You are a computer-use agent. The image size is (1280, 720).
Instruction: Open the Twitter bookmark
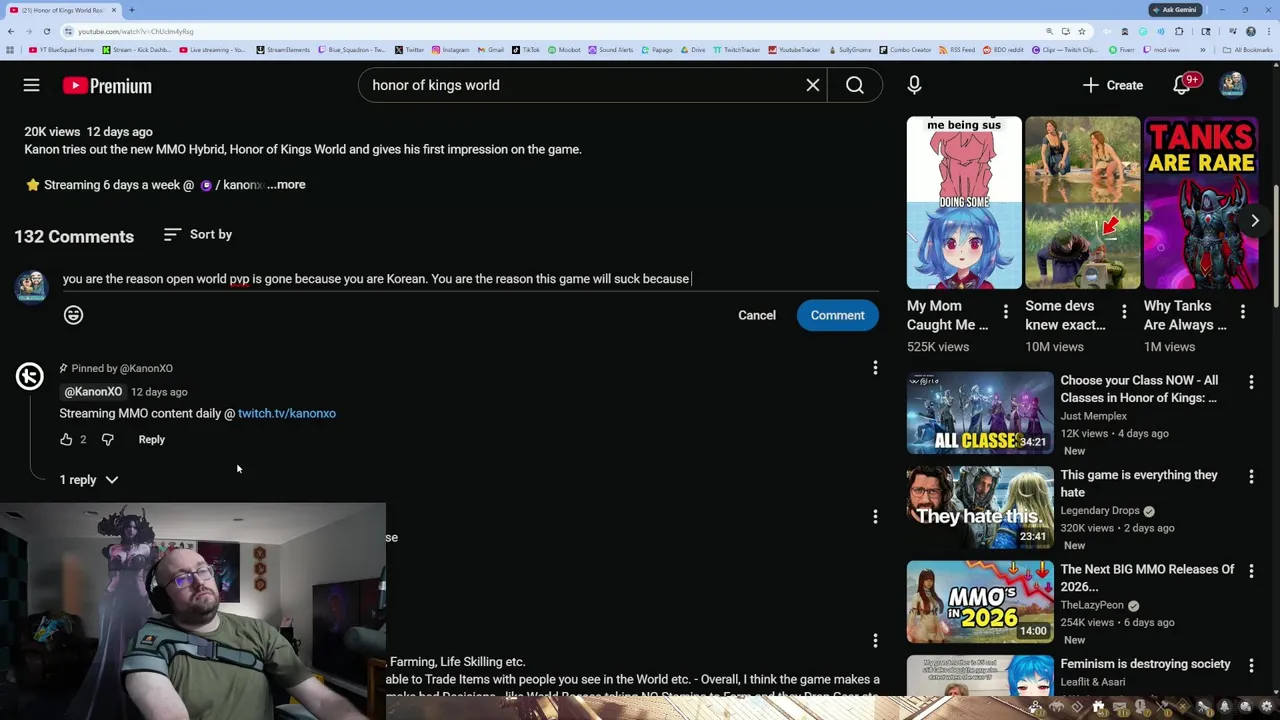point(409,49)
